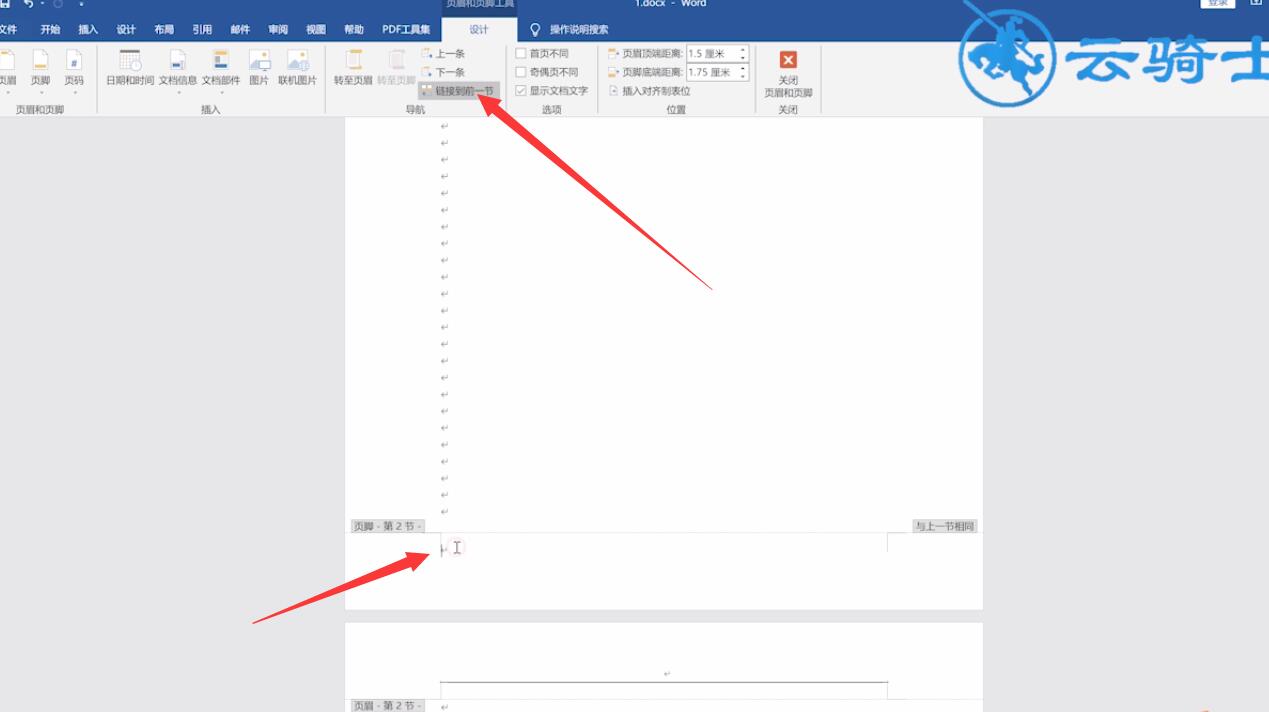Click the save icon in title bar
1269x712 pixels.
[6, 4]
